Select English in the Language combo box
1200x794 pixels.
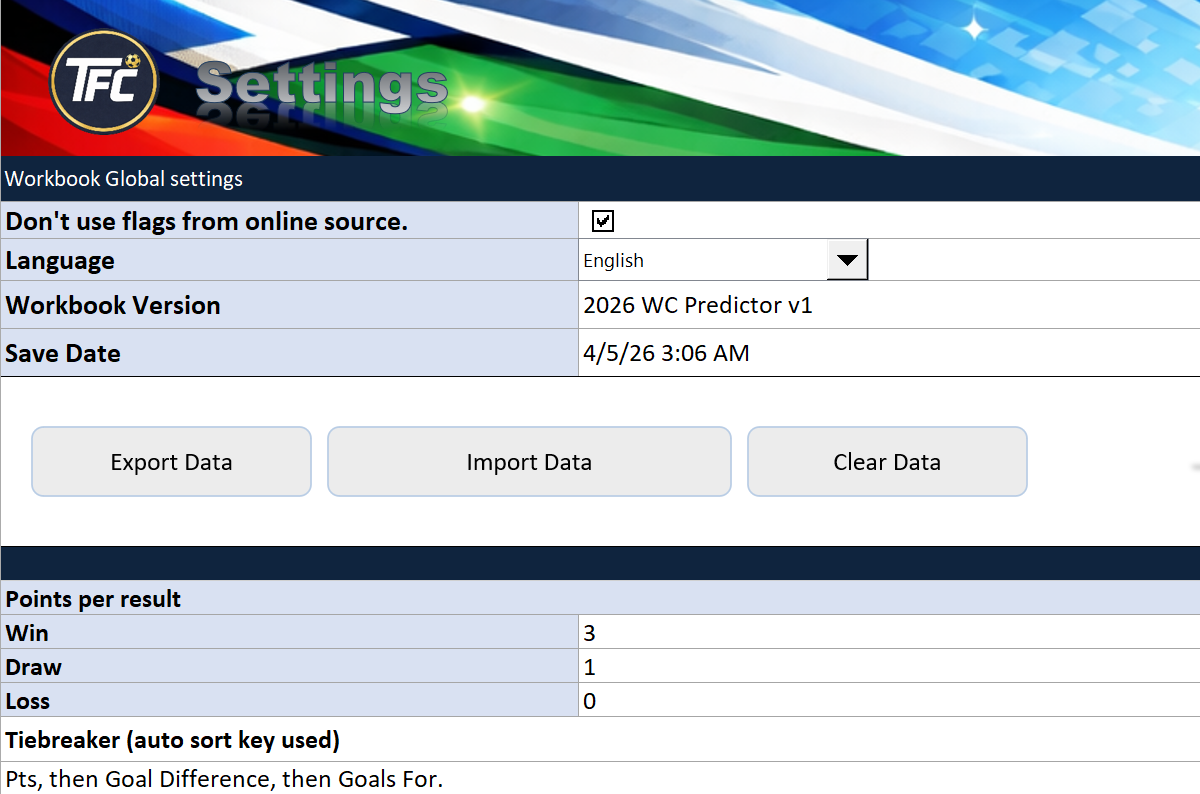pos(700,260)
